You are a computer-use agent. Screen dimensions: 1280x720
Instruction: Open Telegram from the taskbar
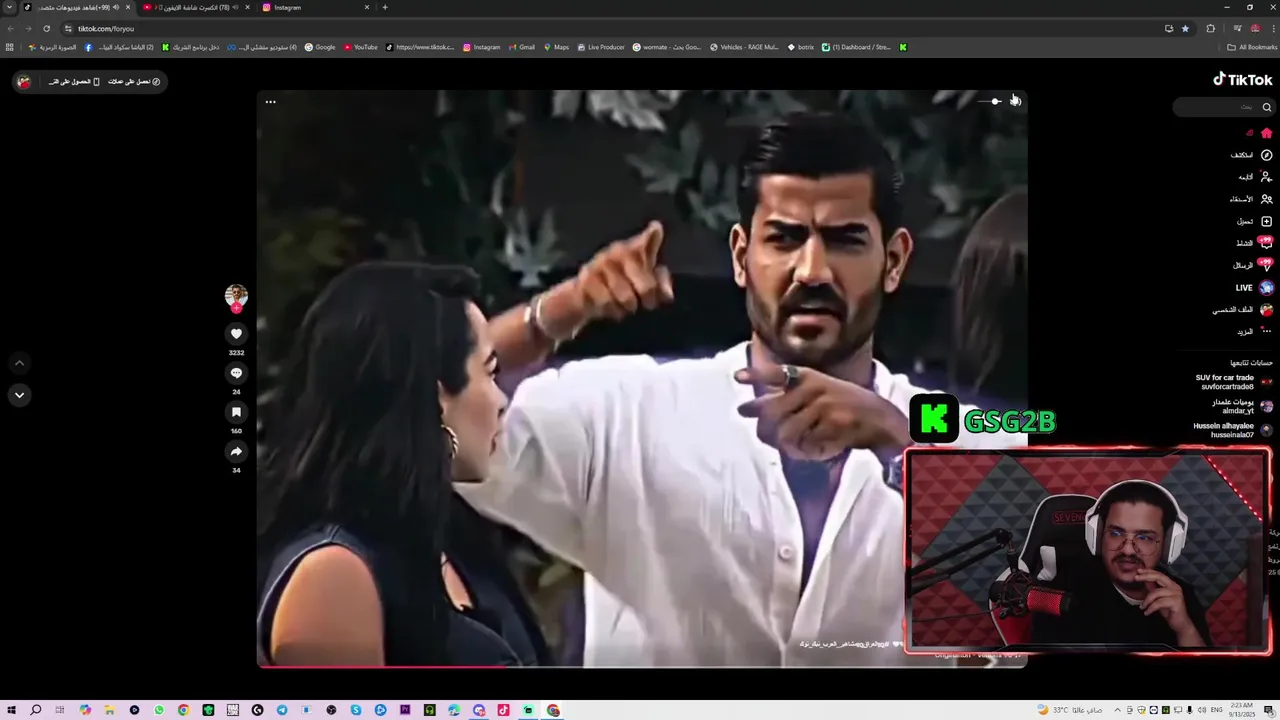(x=282, y=710)
